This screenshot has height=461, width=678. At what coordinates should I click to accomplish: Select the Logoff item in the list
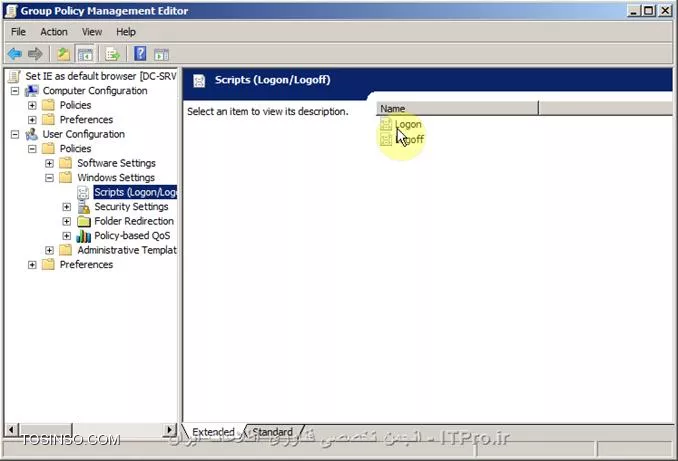(409, 139)
